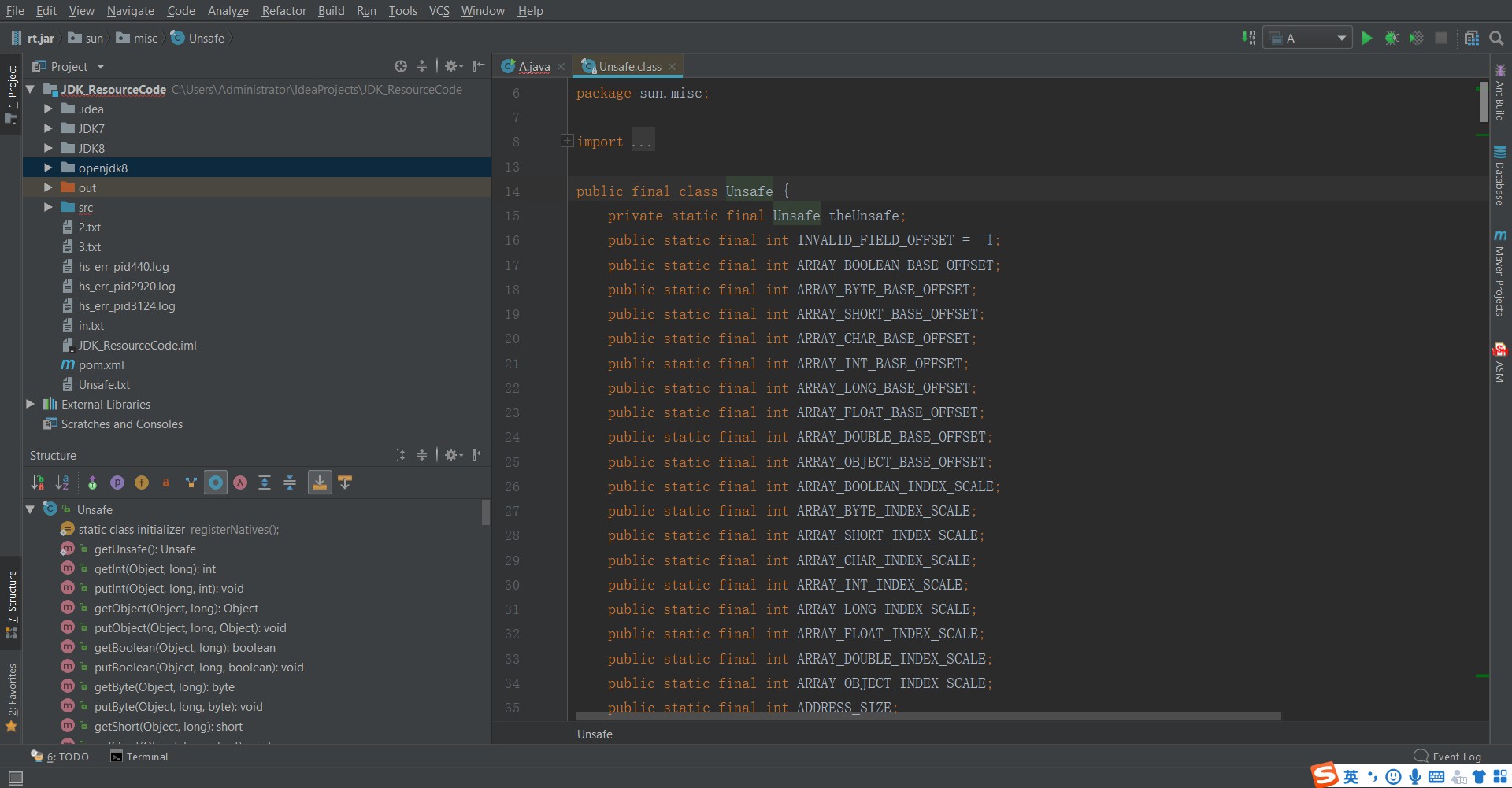The height and width of the screenshot is (788, 1512).
Task: Expand the src folder
Action: pyautogui.click(x=48, y=207)
